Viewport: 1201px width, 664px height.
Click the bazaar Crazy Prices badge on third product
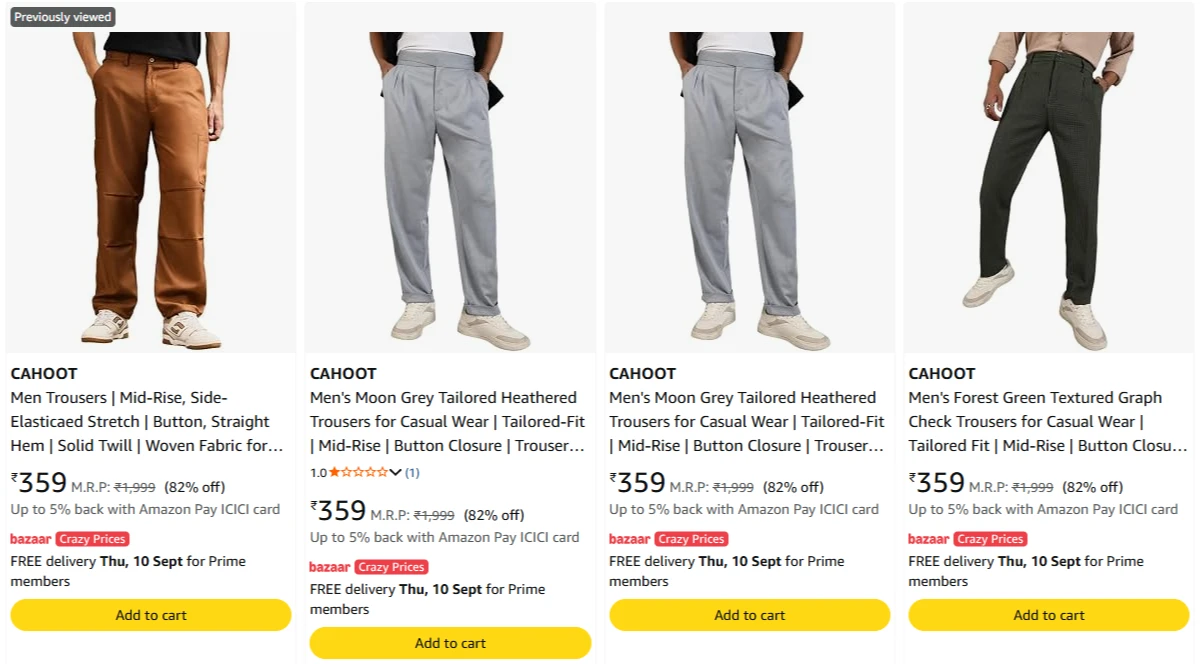(668, 539)
